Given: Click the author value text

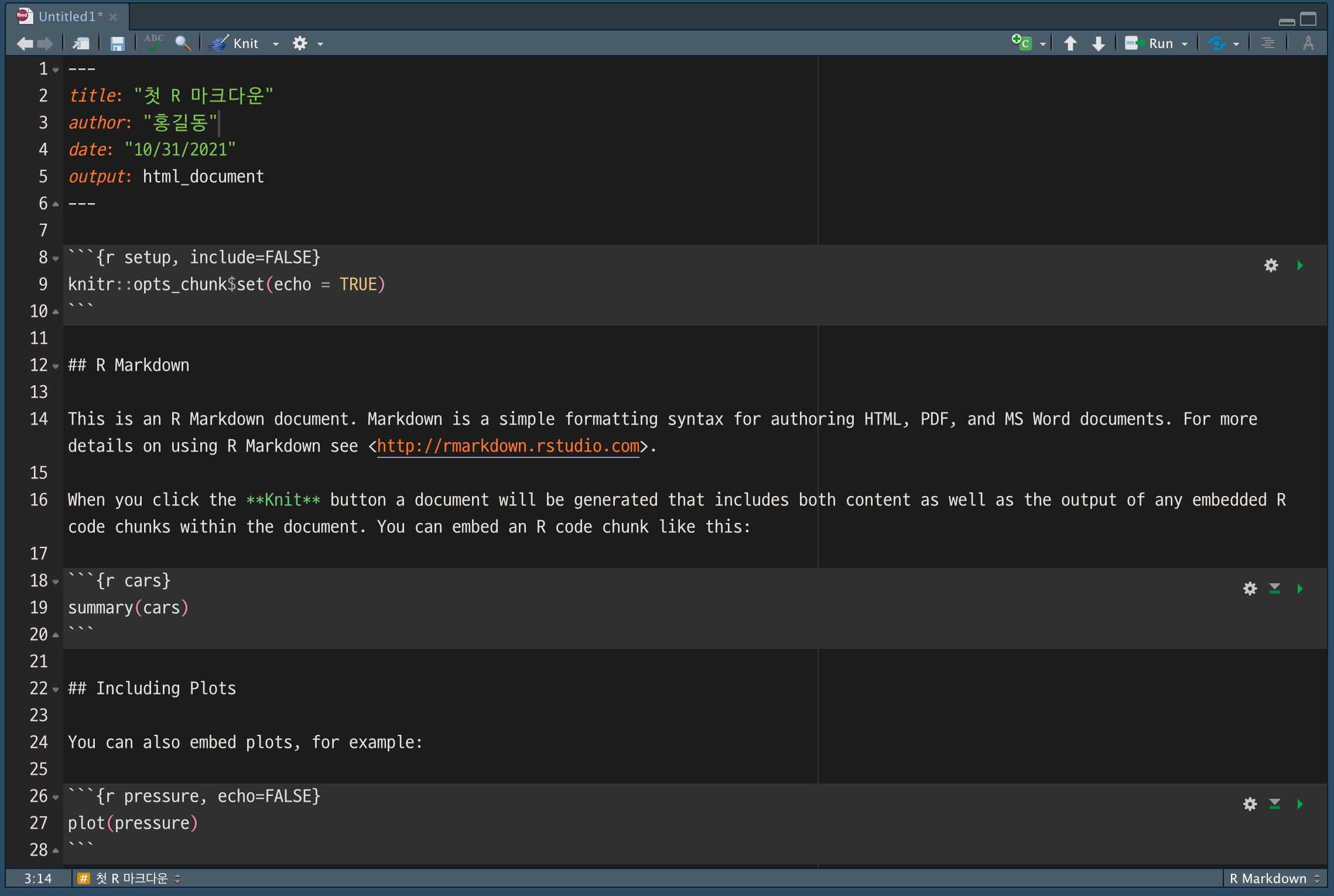Looking at the screenshot, I should [x=180, y=122].
